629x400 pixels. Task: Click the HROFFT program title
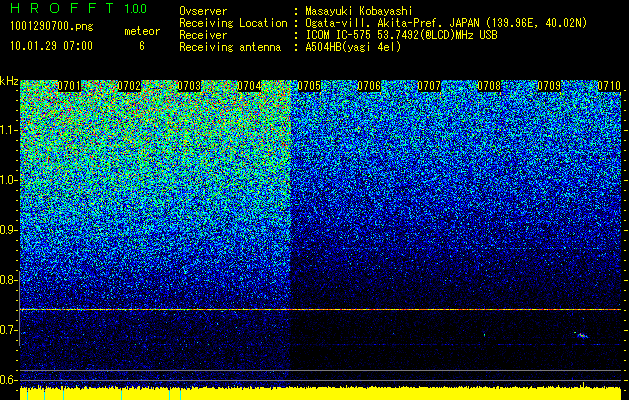(x=63, y=8)
